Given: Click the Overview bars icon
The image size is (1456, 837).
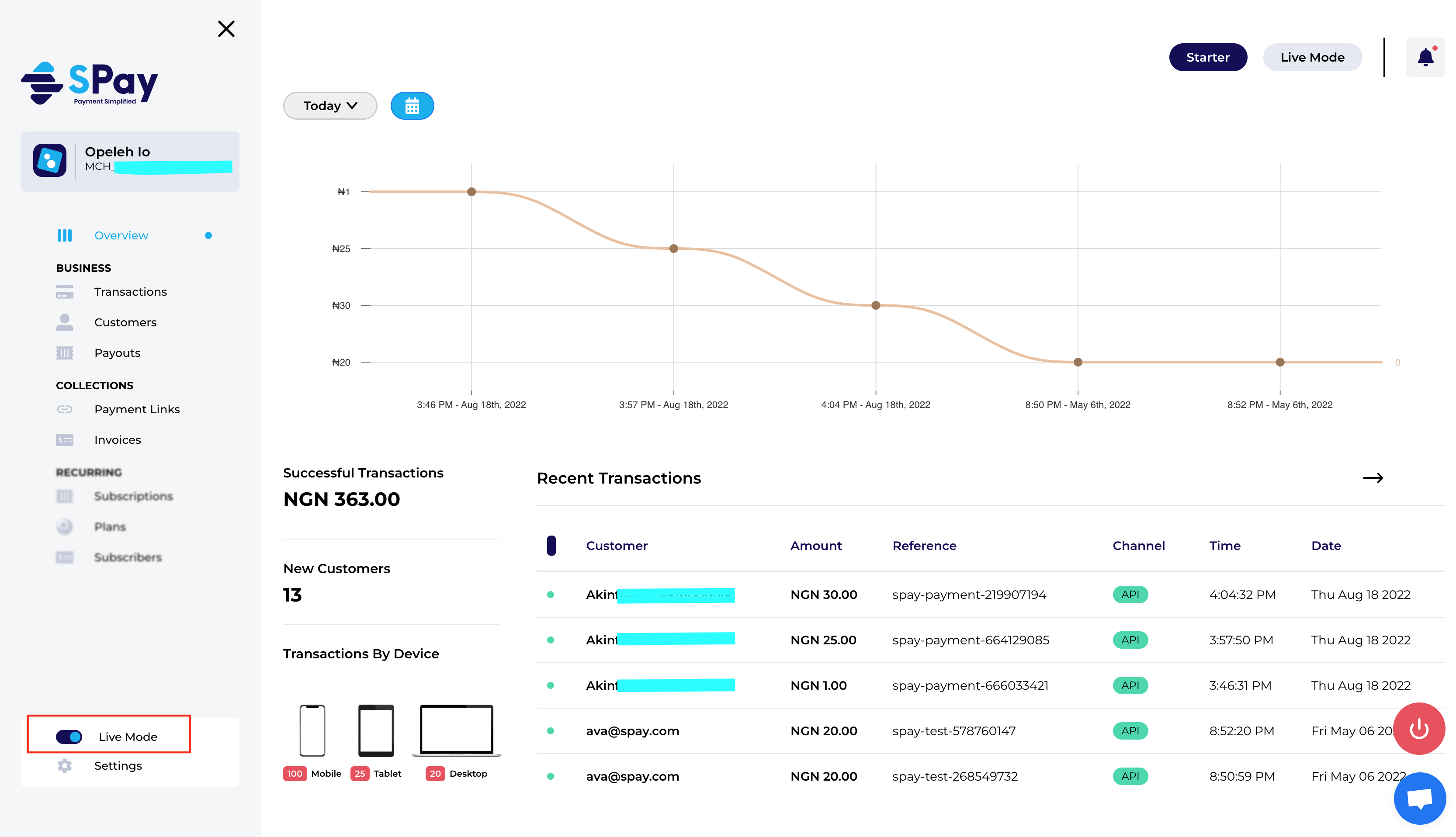Looking at the screenshot, I should pos(64,235).
